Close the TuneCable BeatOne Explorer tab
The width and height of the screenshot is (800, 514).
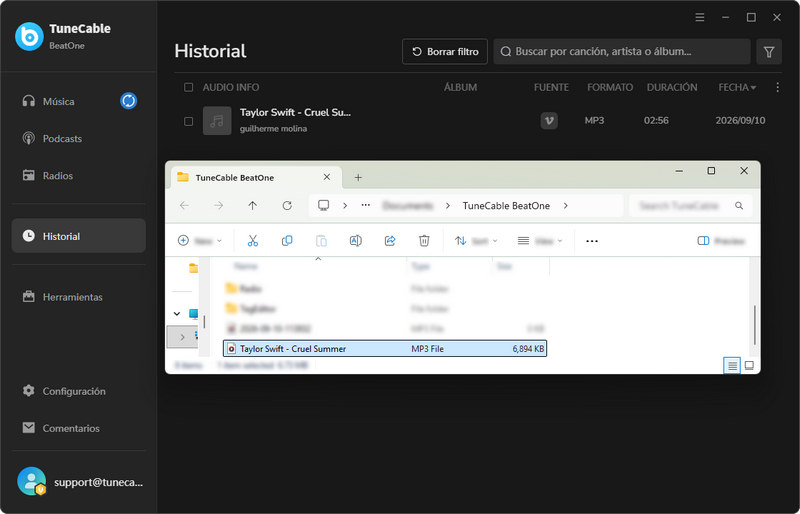[x=327, y=177]
